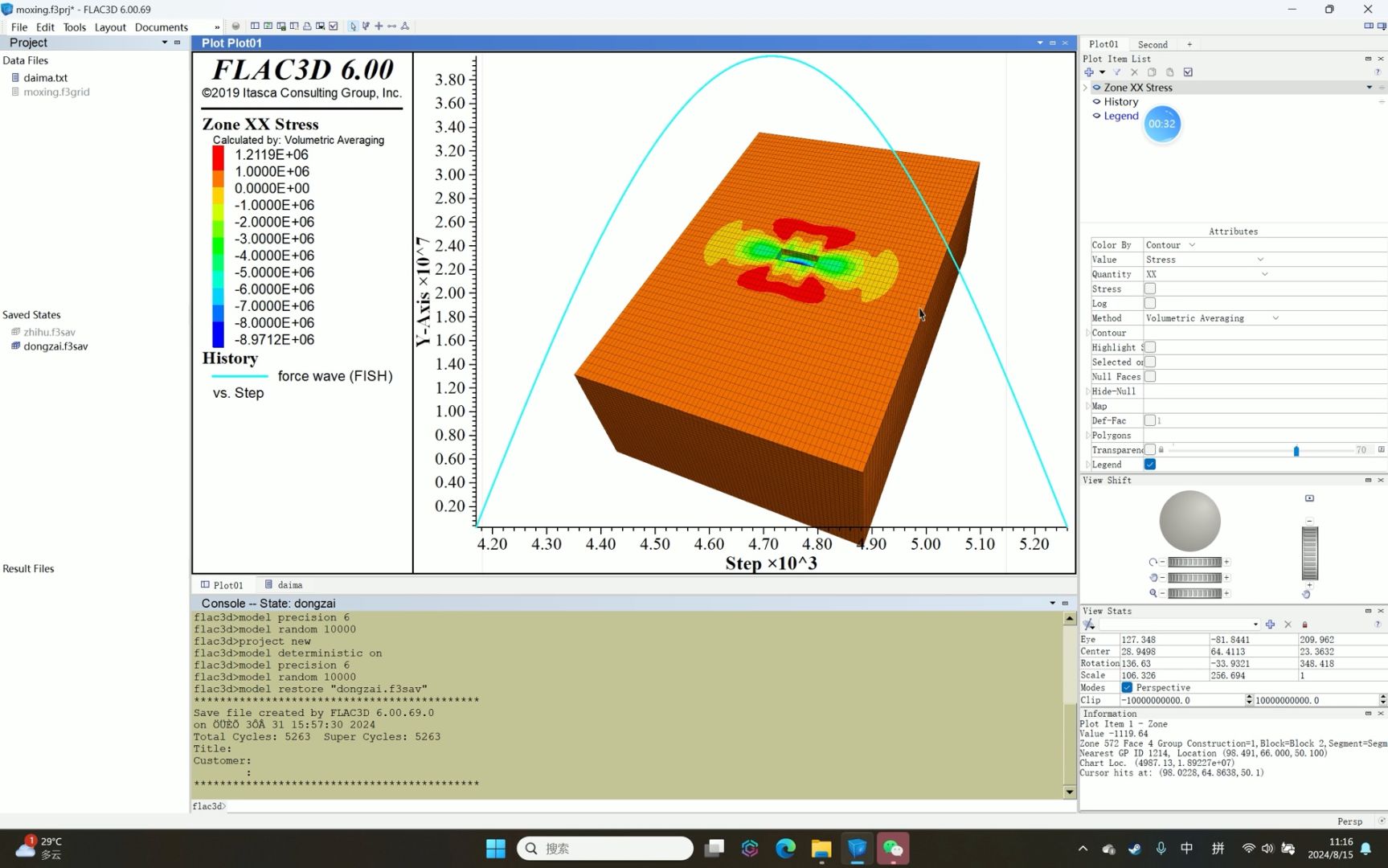Screen dimensions: 1388x868
Task: Click the Windows Start button
Action: pyautogui.click(x=496, y=849)
